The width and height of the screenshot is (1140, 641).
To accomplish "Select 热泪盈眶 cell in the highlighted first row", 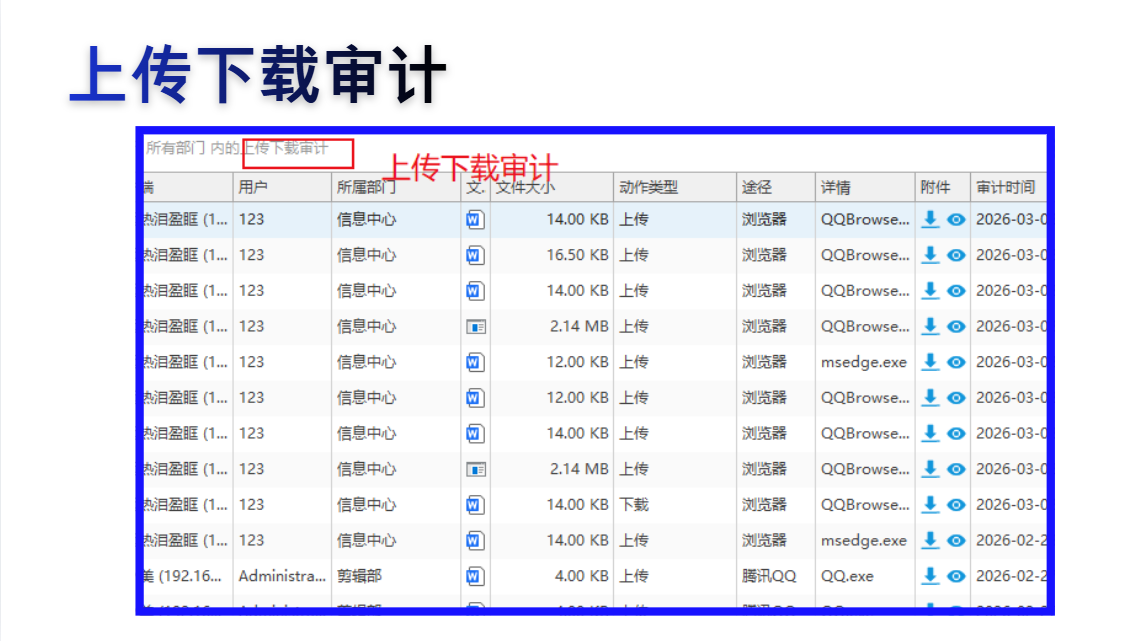I will 188,219.
